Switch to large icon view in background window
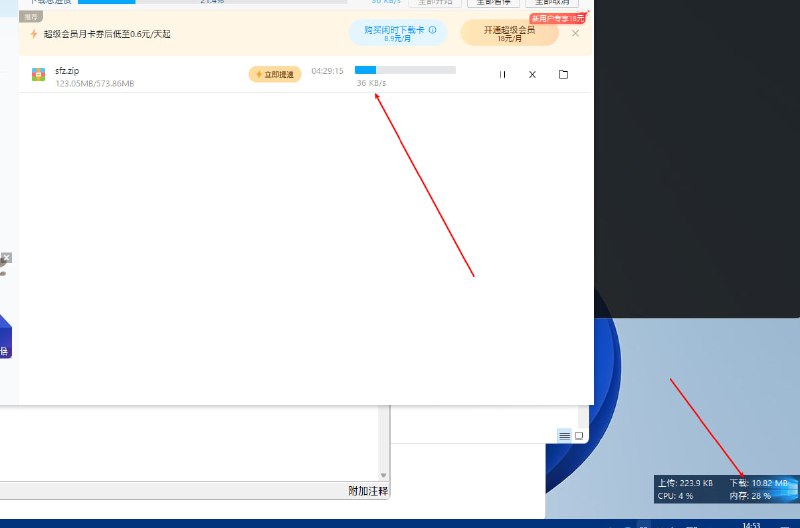Image resolution: width=800 pixels, height=528 pixels. (x=579, y=436)
